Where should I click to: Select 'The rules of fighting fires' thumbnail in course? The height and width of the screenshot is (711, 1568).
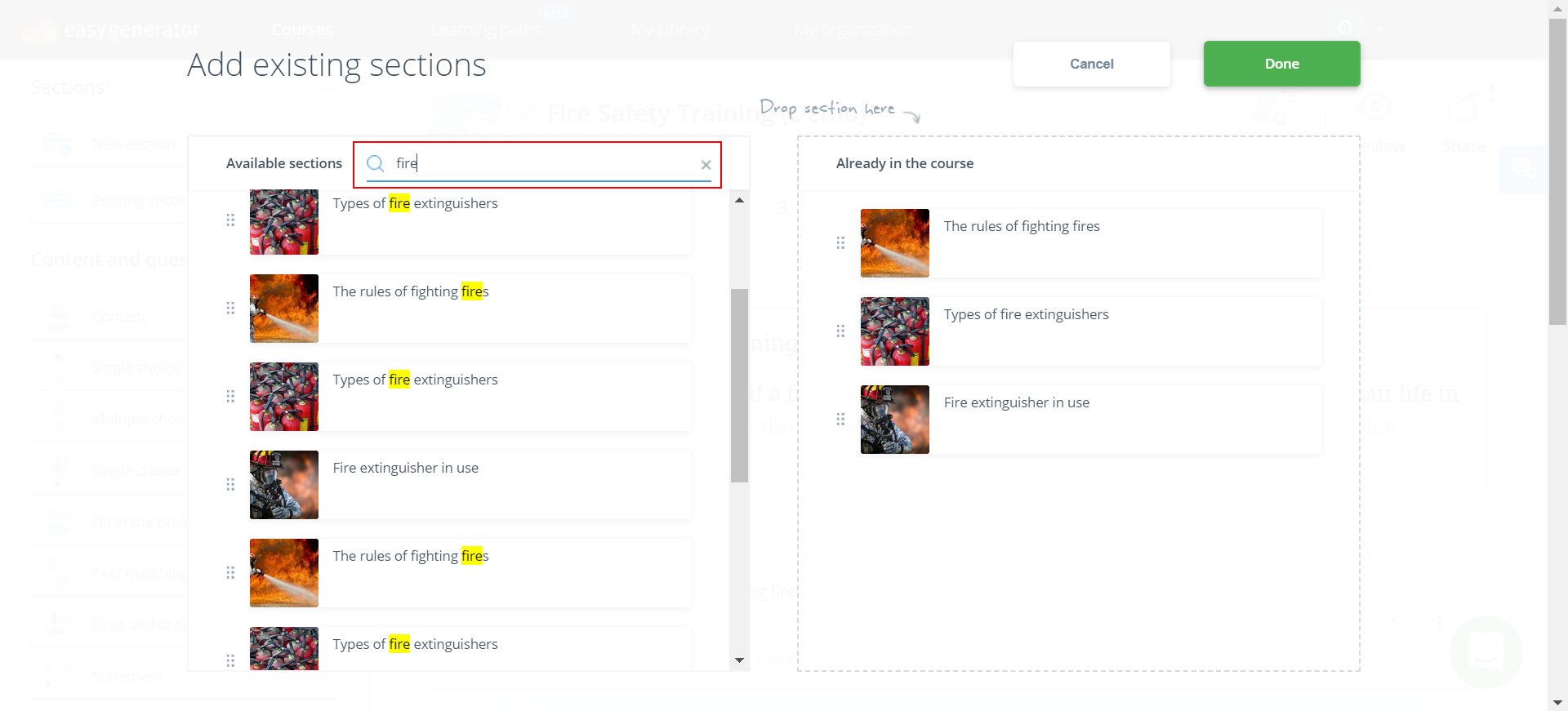(x=894, y=243)
